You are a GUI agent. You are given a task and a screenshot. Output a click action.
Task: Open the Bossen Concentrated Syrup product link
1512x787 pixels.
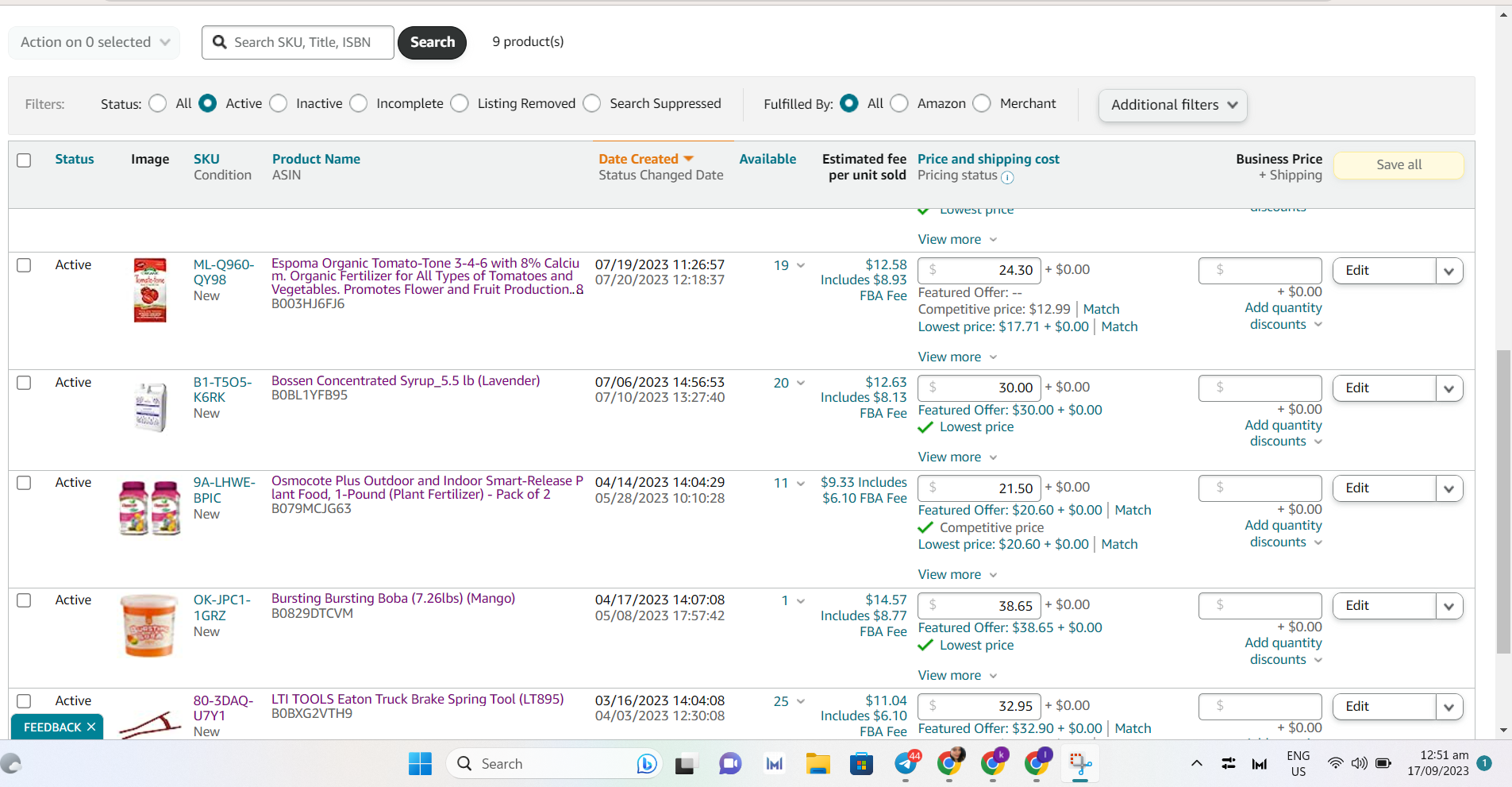pyautogui.click(x=406, y=381)
